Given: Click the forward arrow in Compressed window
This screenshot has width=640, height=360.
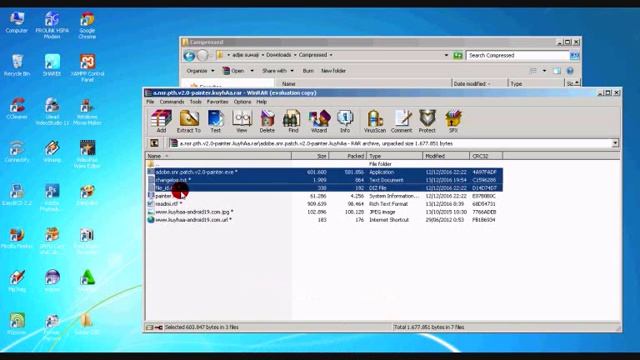Looking at the screenshot, I should 202,55.
